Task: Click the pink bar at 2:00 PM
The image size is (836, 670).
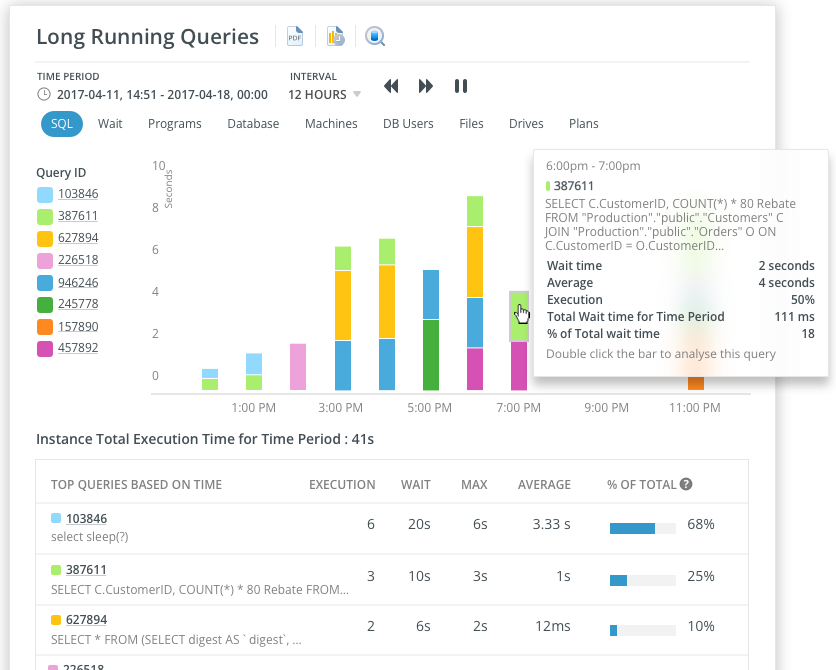Action: [x=298, y=367]
